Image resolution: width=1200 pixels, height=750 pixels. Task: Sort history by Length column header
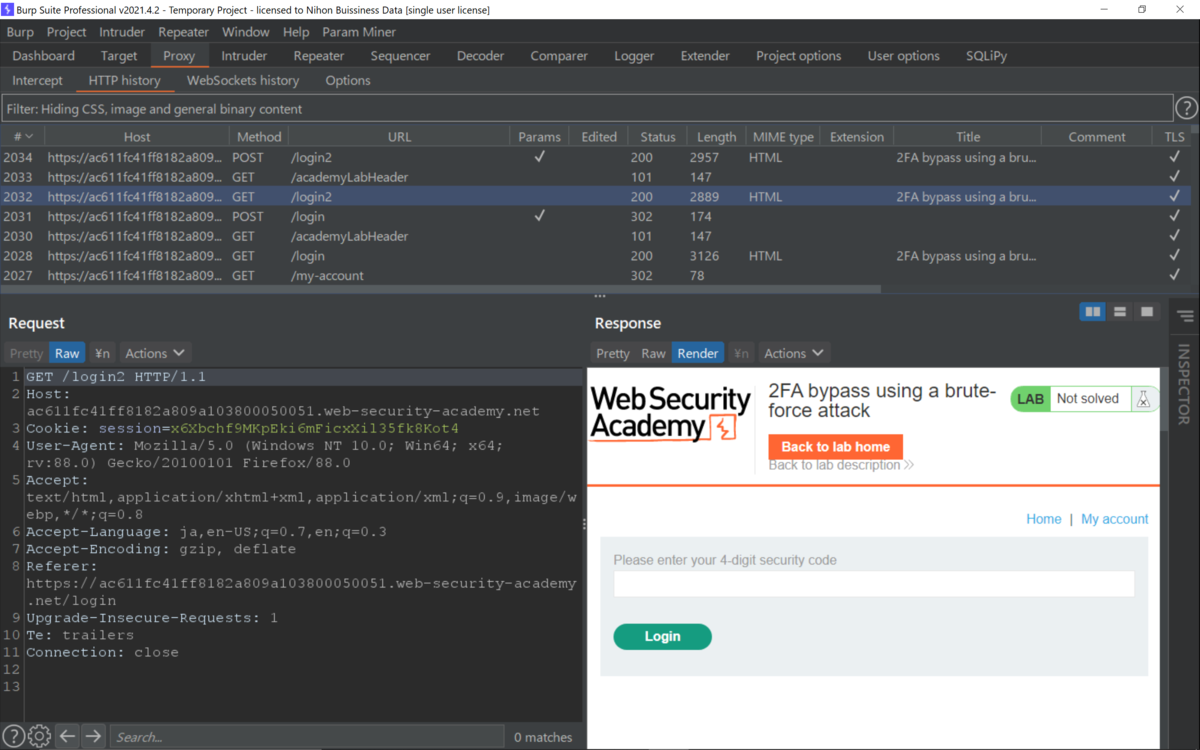point(716,137)
